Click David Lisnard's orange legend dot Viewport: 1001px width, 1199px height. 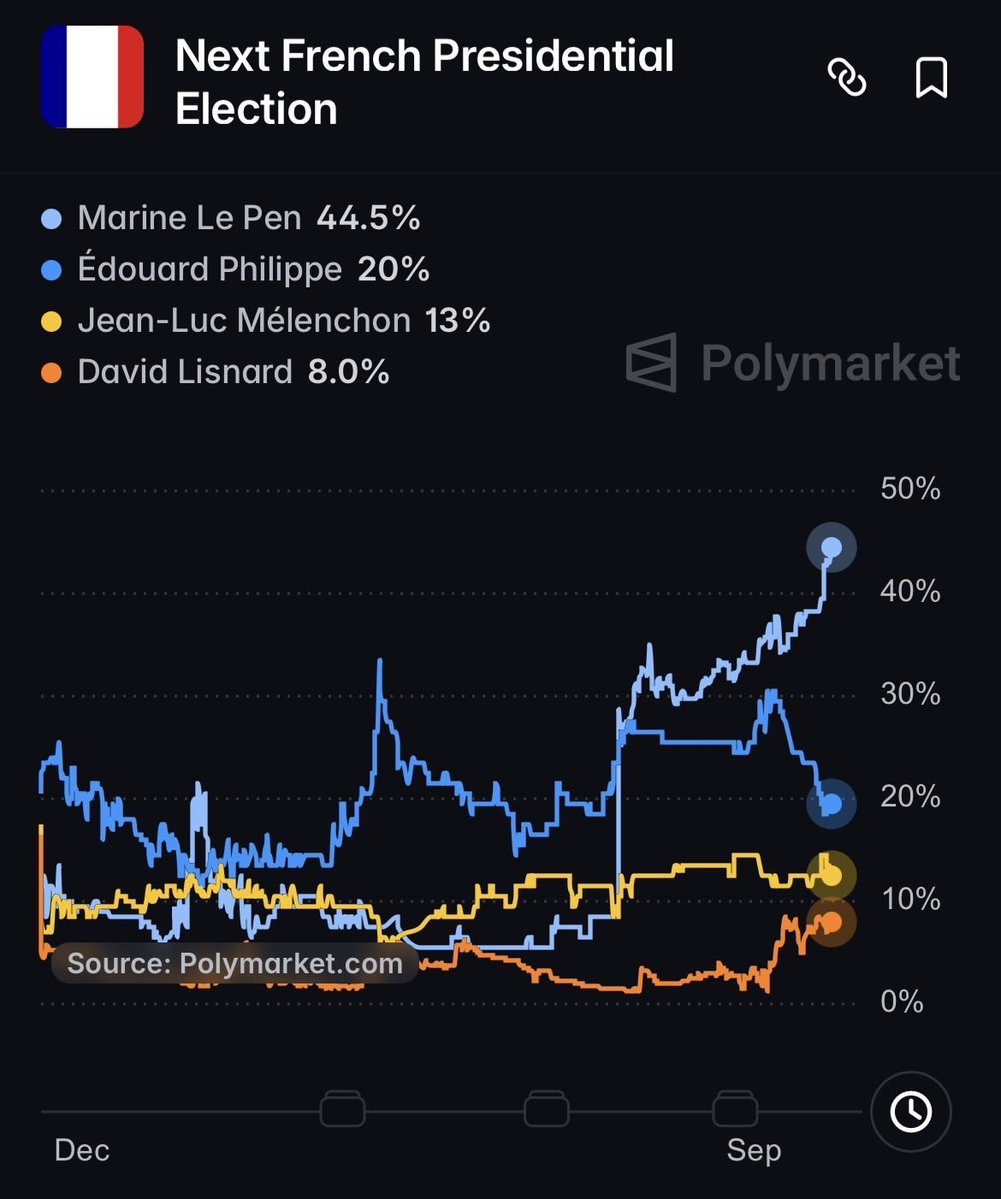tap(51, 372)
